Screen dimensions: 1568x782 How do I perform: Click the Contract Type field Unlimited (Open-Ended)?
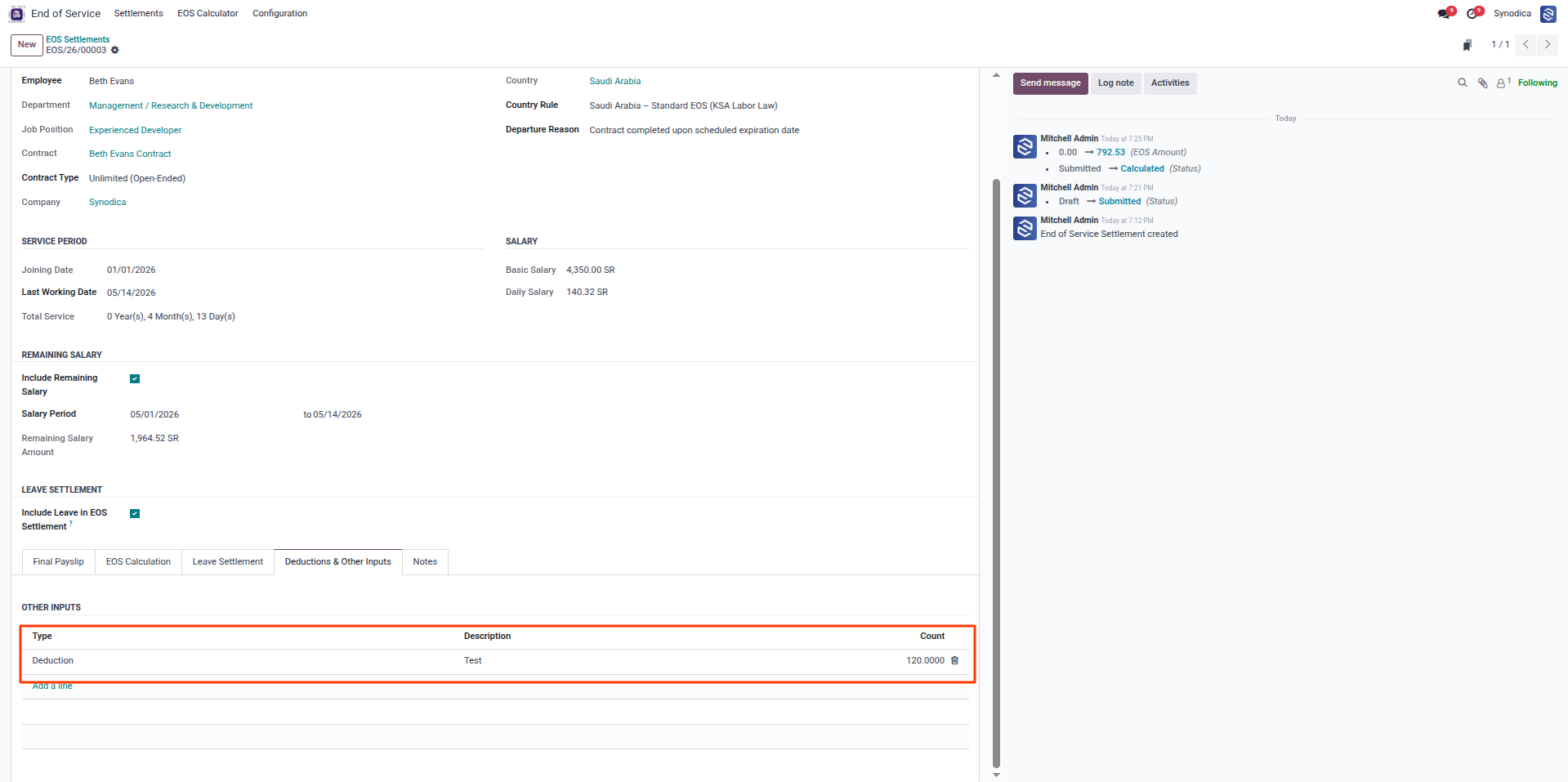click(x=137, y=179)
